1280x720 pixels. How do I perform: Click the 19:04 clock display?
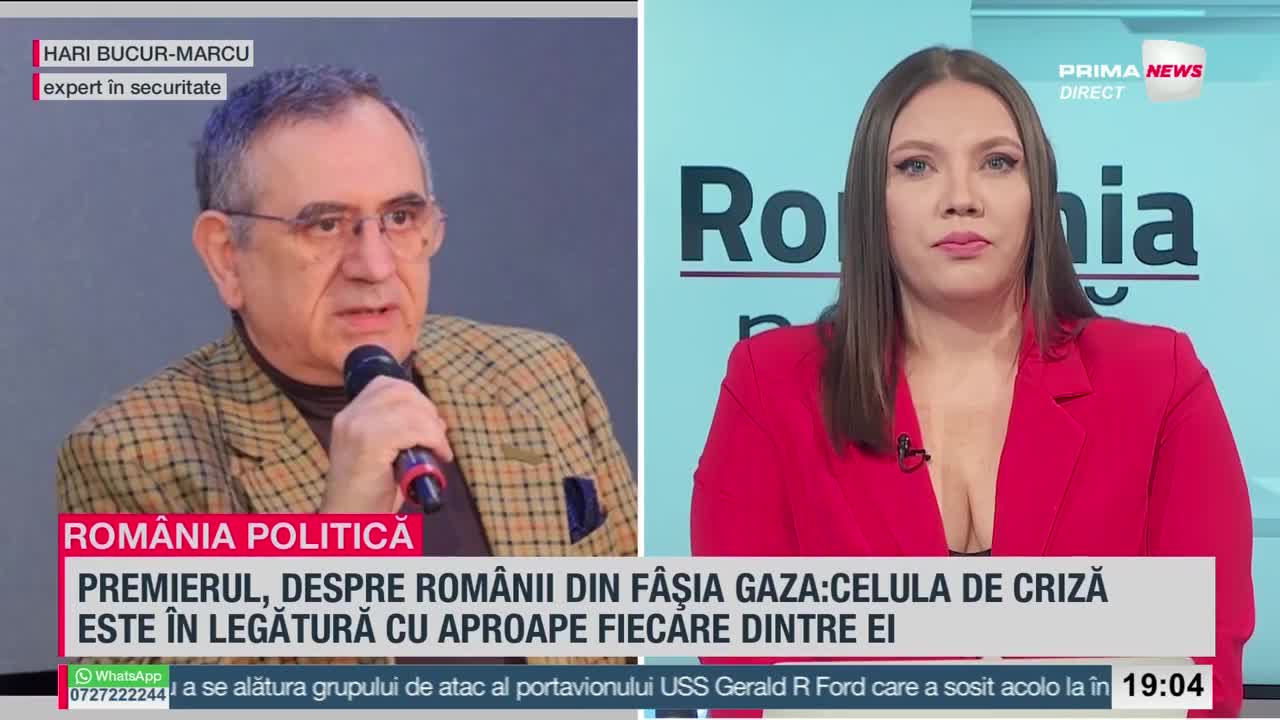tap(1162, 686)
